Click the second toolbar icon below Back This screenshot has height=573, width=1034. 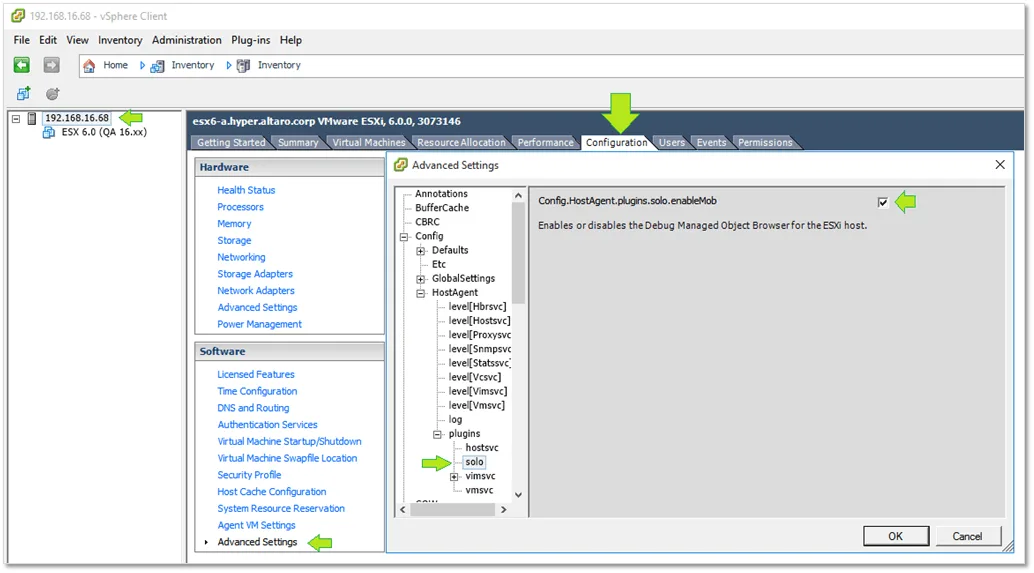pyautogui.click(x=52, y=94)
